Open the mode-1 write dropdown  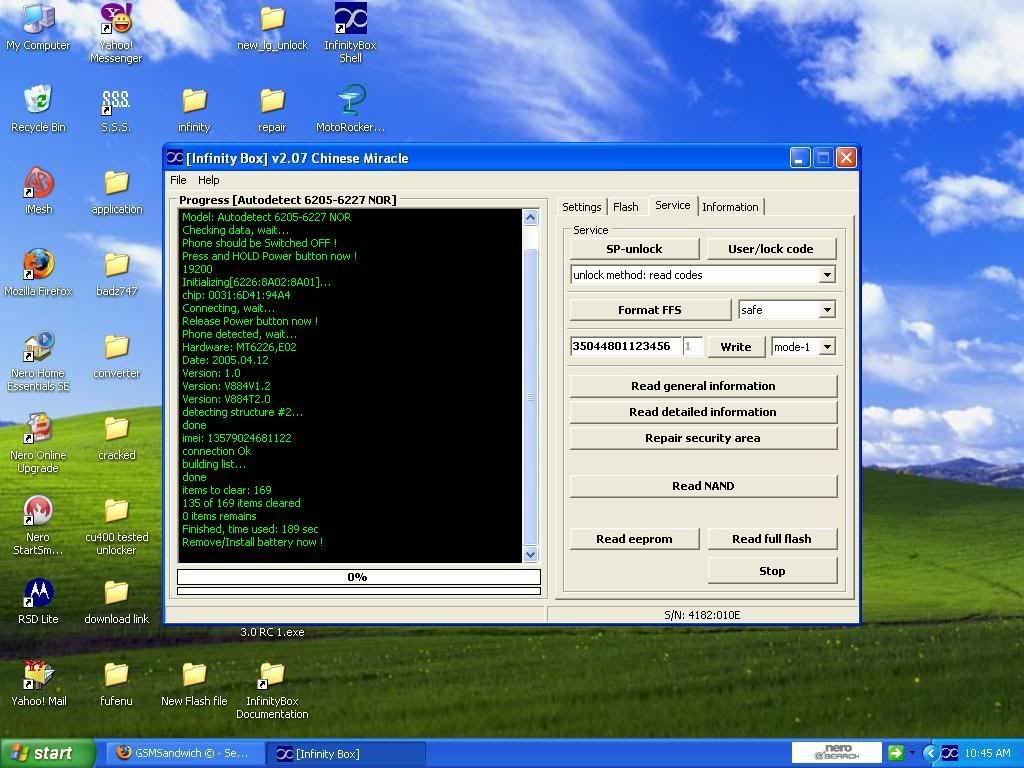[x=827, y=347]
